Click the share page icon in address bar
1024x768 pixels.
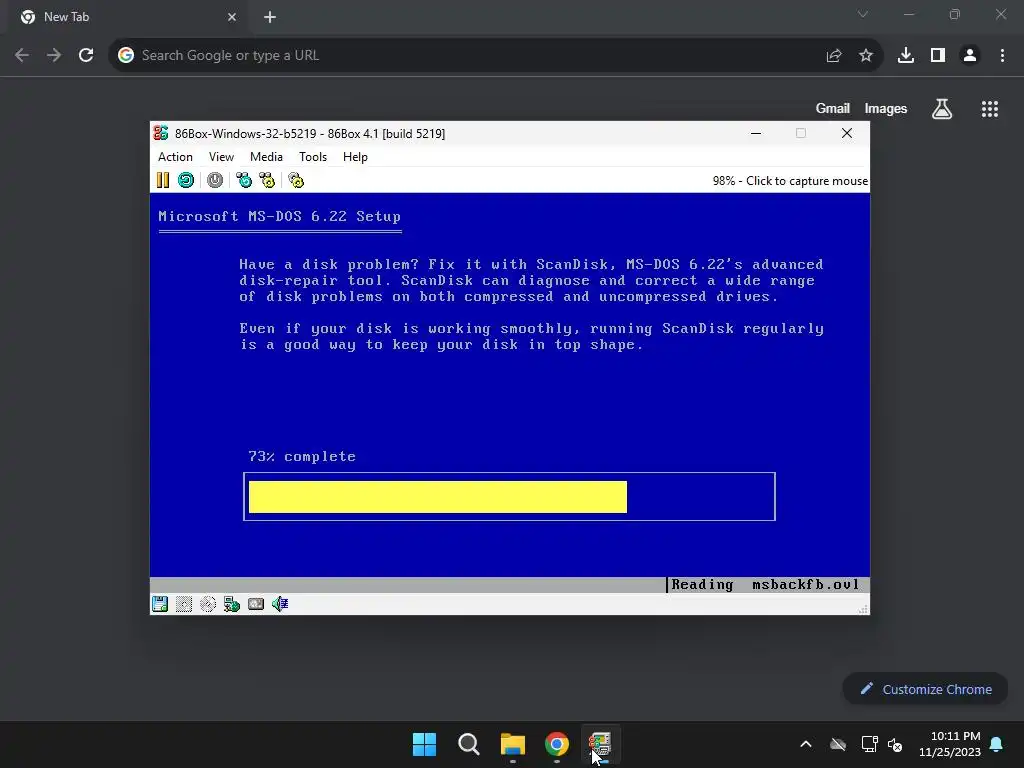click(x=834, y=56)
